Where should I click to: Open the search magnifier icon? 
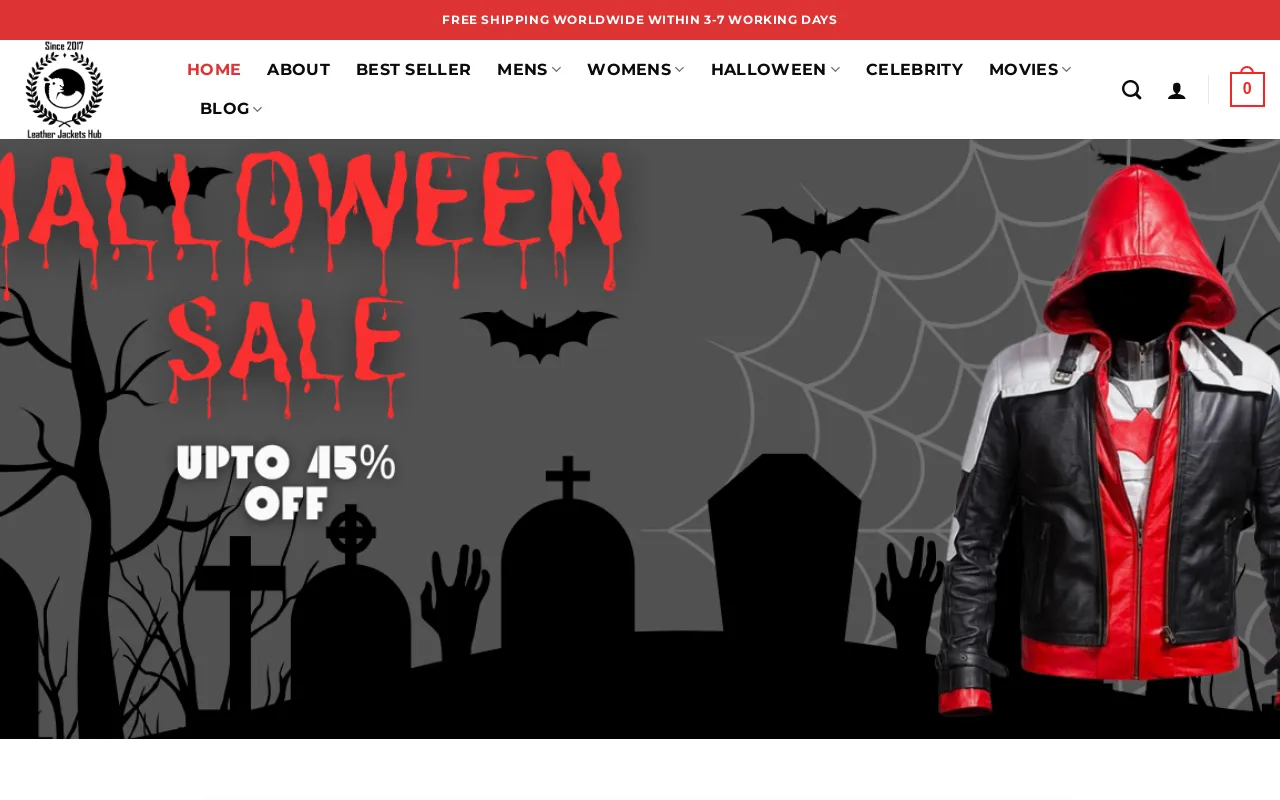(x=1131, y=90)
